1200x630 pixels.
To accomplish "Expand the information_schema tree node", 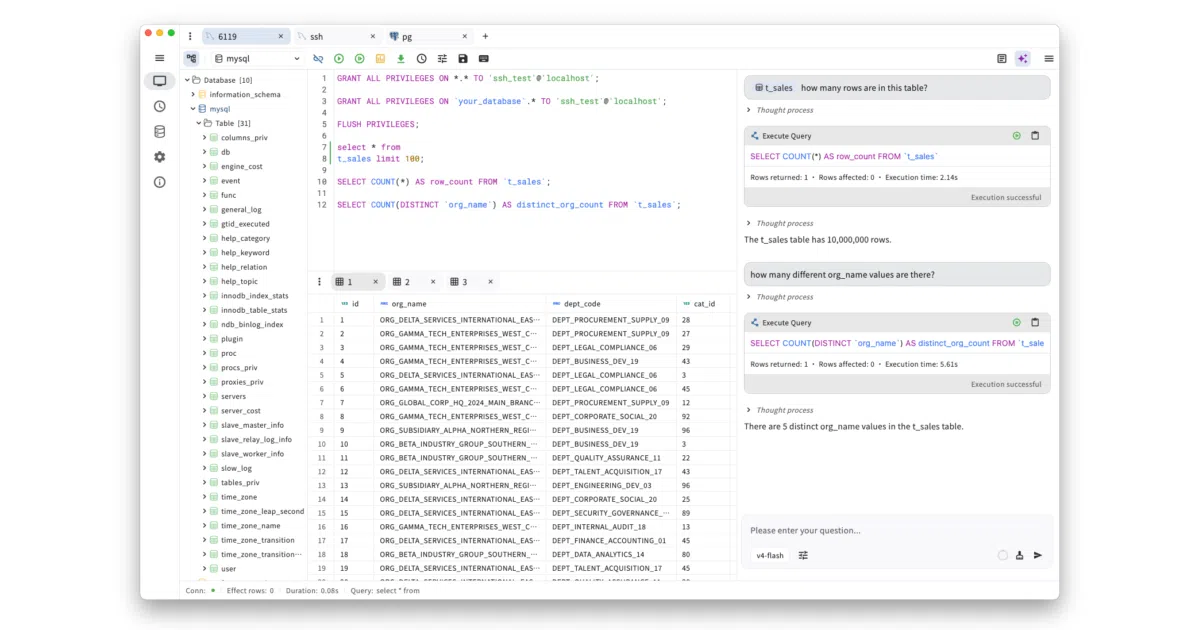I will [191, 94].
